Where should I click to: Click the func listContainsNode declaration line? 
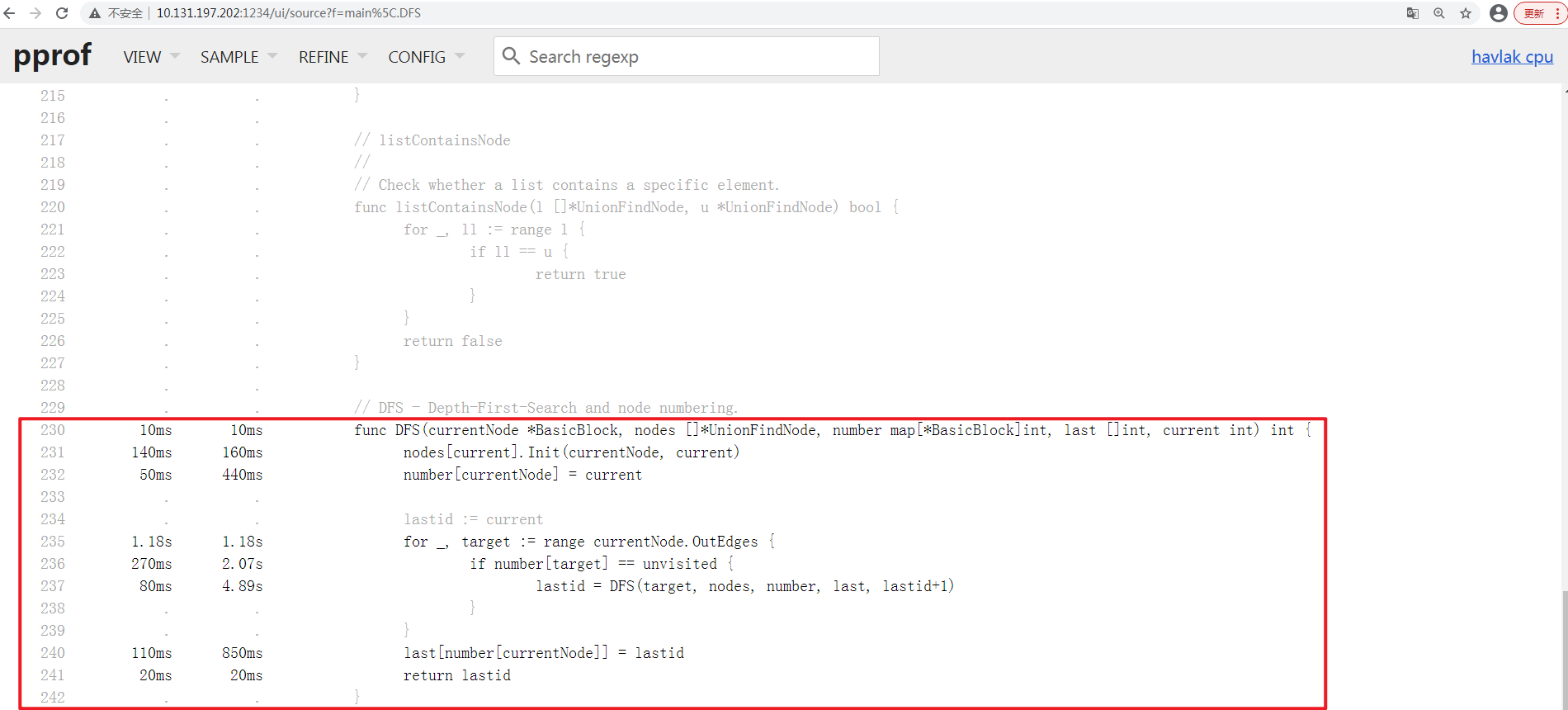click(x=626, y=207)
